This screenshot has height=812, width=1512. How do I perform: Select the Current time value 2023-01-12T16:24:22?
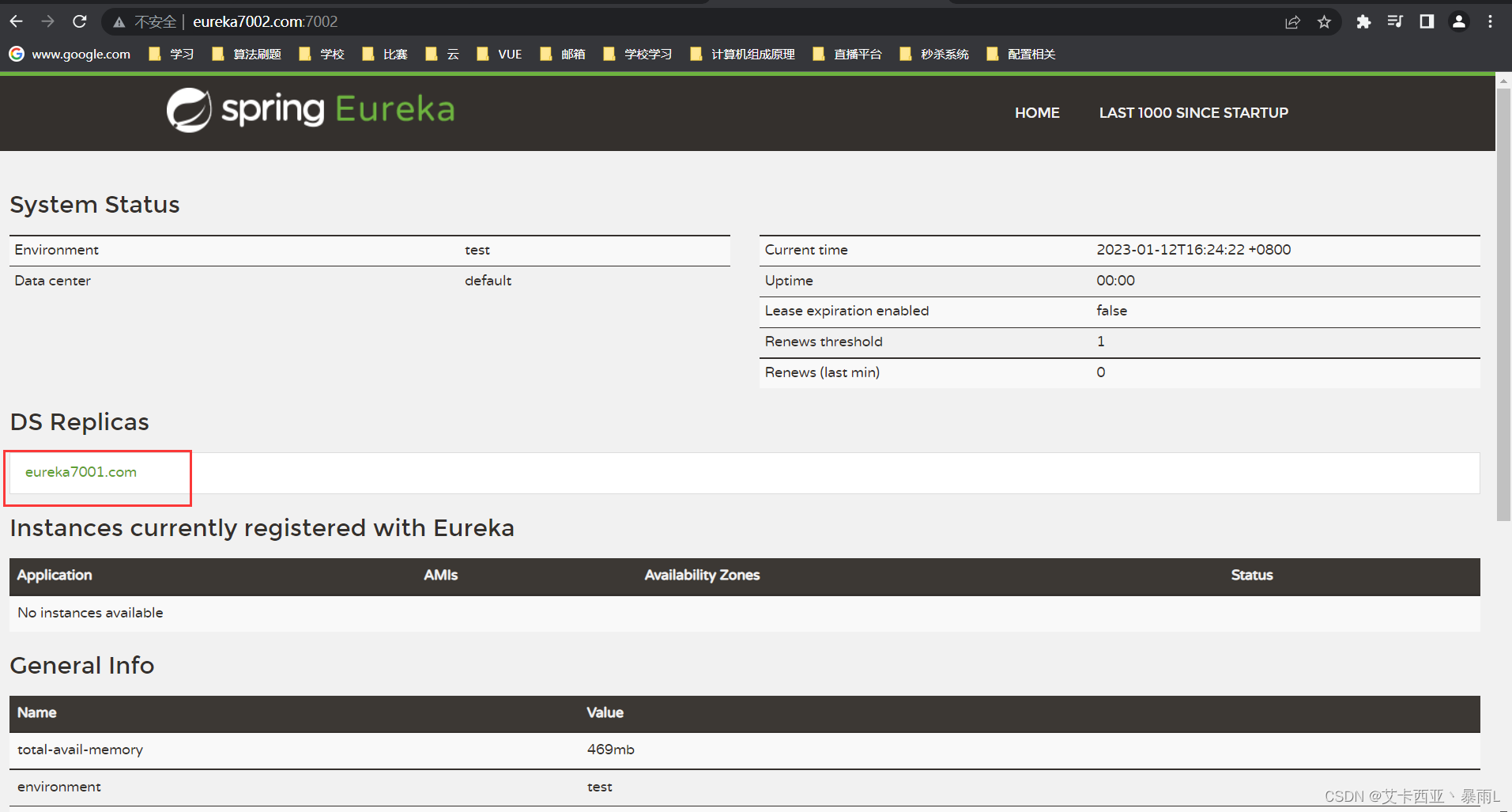pos(1193,250)
